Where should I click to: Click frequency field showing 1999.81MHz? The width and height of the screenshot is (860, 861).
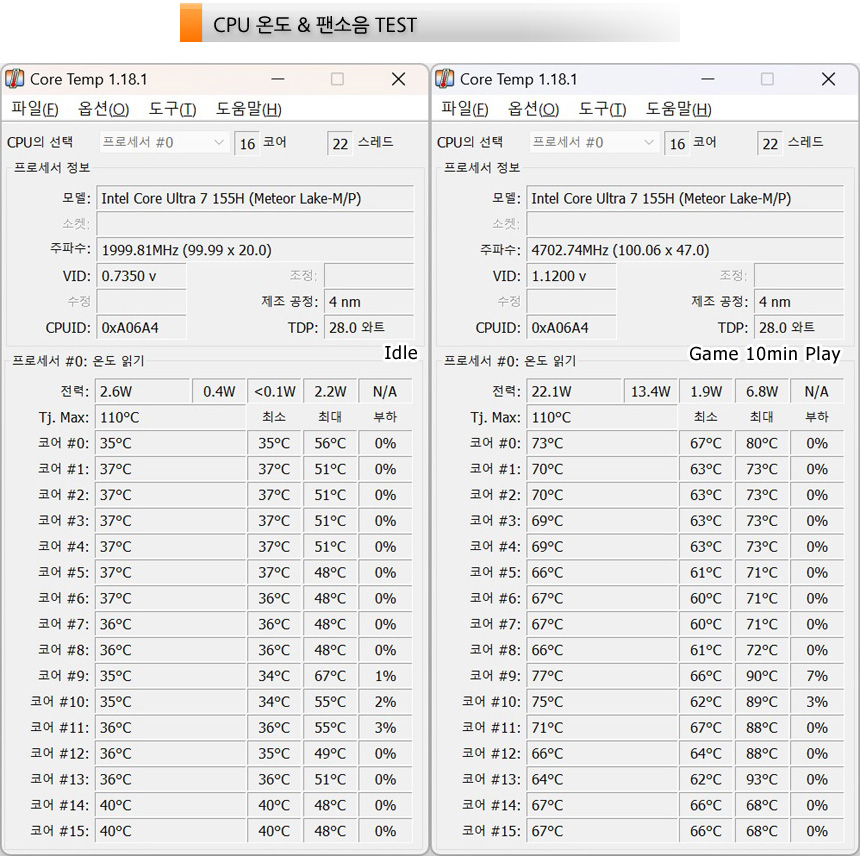255,250
